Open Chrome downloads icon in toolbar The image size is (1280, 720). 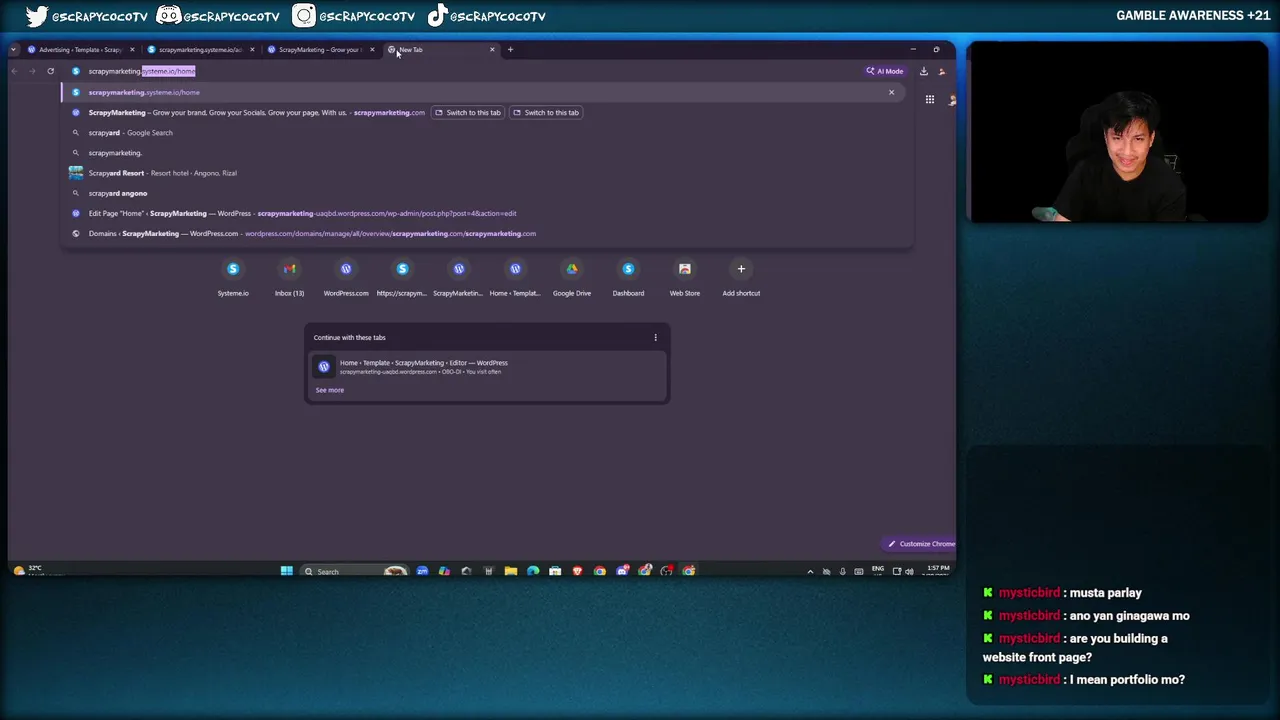(x=924, y=71)
